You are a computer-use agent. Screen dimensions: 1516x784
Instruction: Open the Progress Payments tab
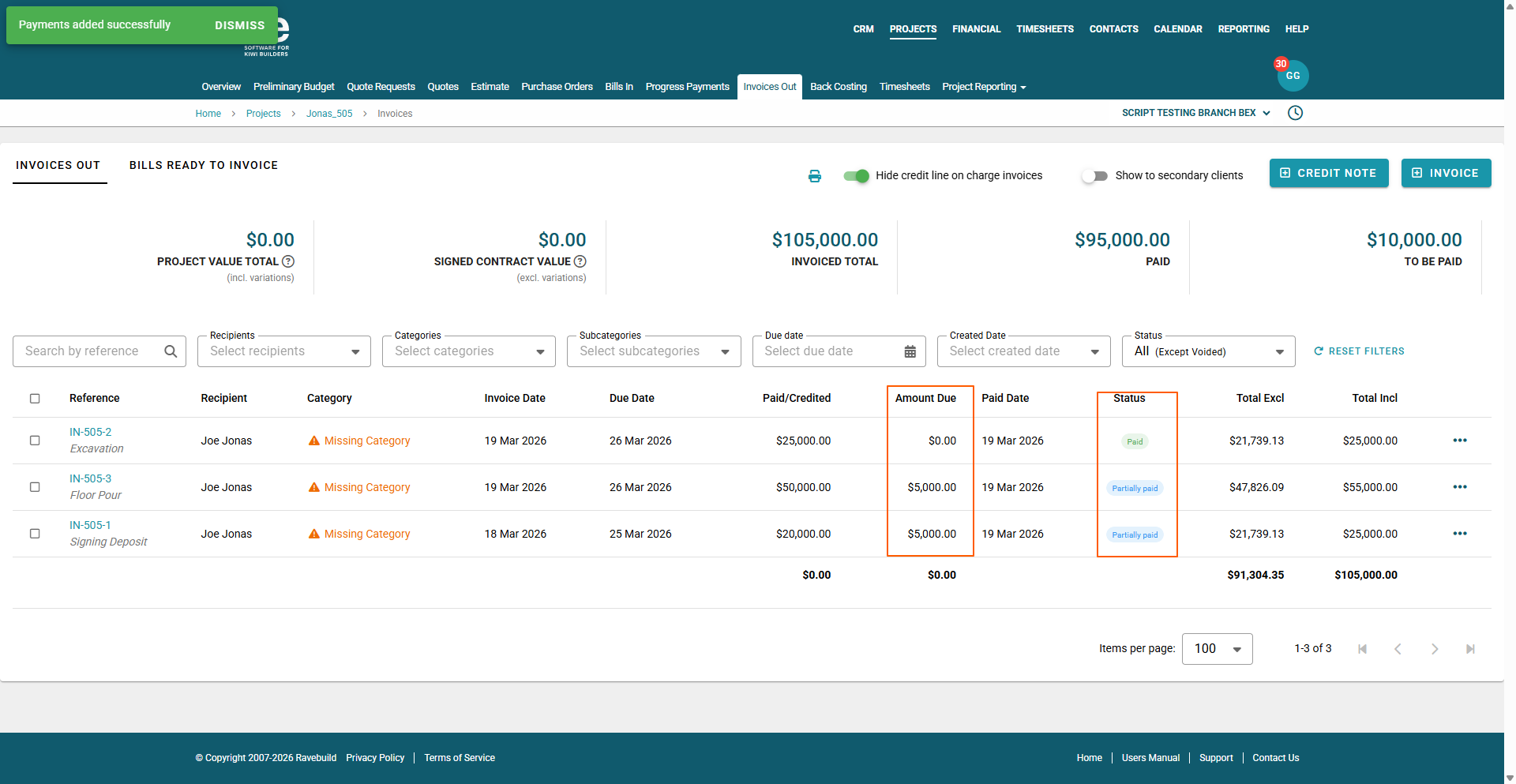[687, 87]
